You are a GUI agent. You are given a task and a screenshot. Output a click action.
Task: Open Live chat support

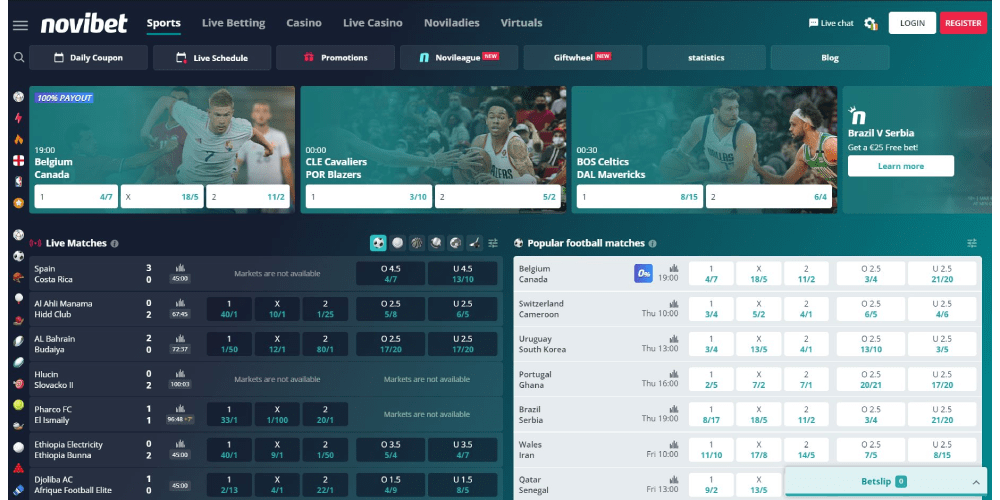point(831,23)
